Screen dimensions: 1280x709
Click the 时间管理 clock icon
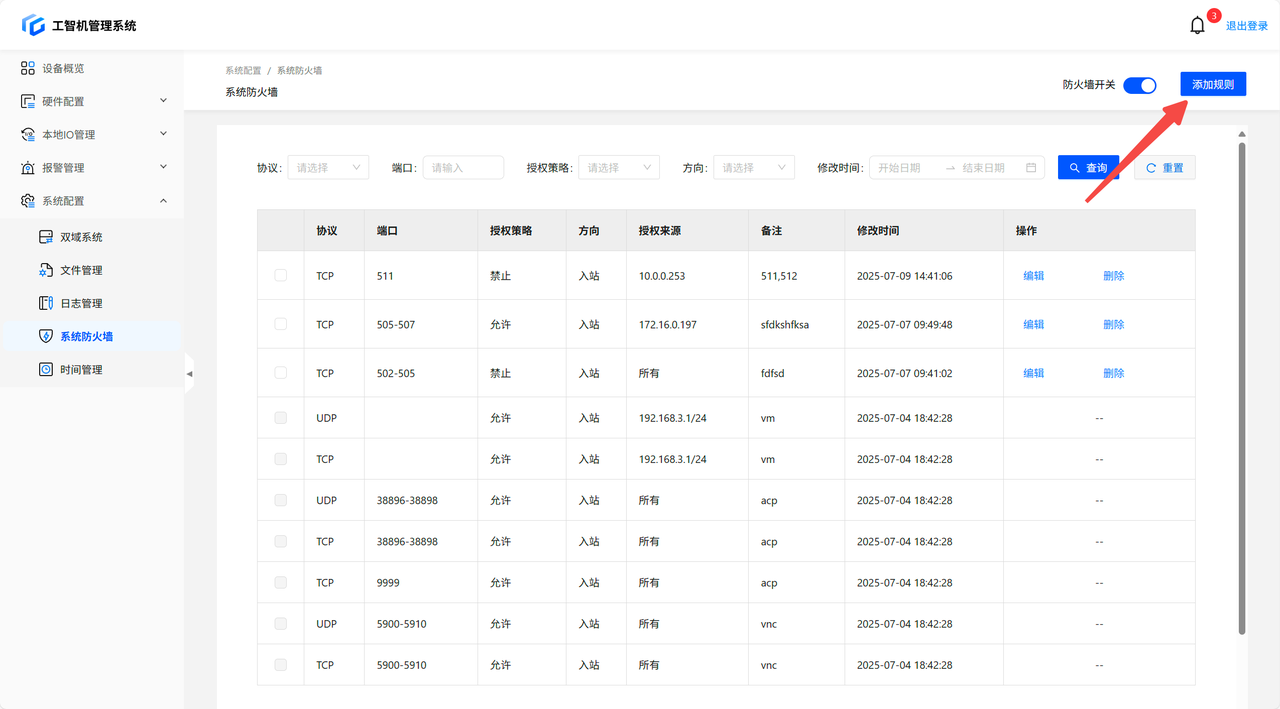point(45,369)
